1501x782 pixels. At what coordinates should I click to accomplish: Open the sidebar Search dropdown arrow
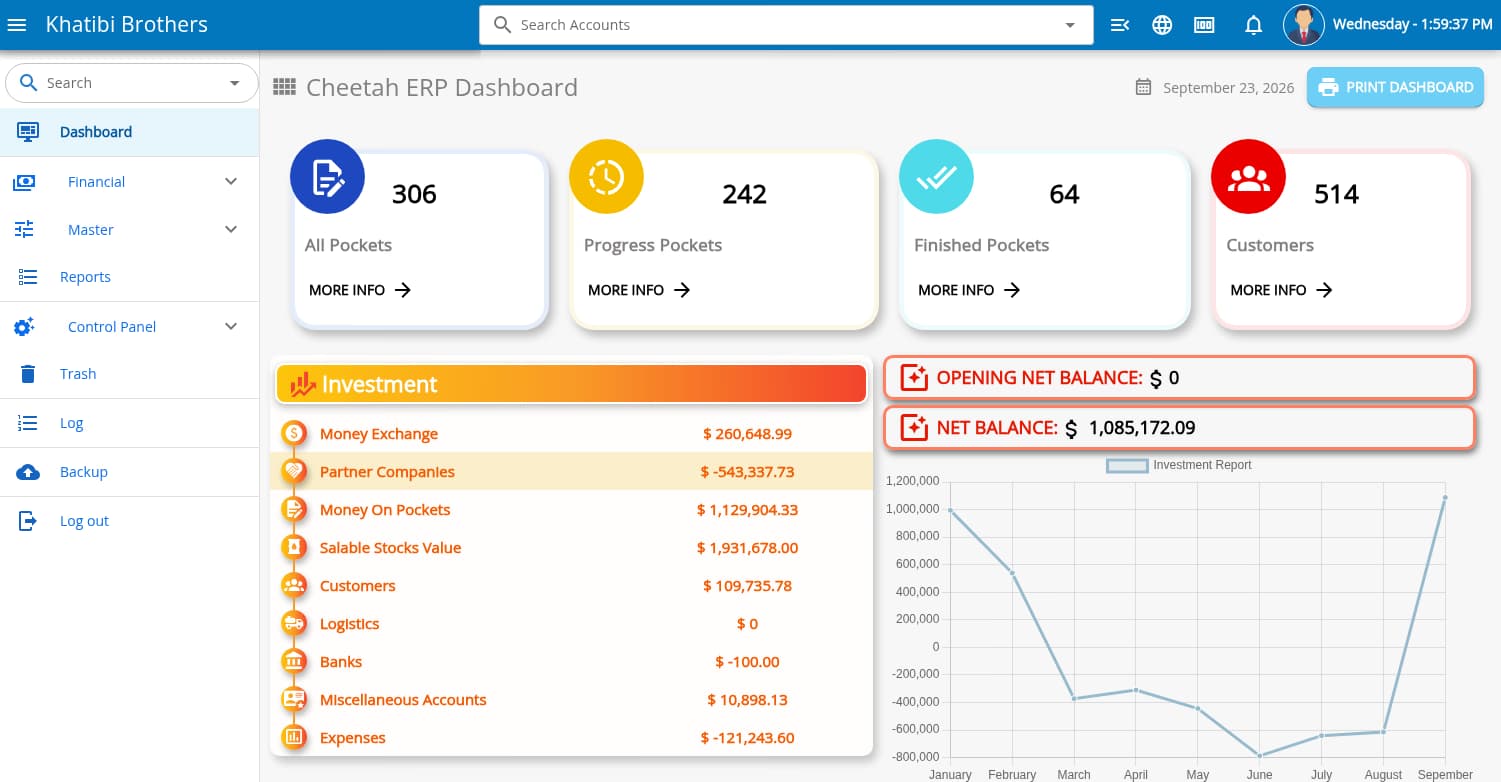[235, 83]
